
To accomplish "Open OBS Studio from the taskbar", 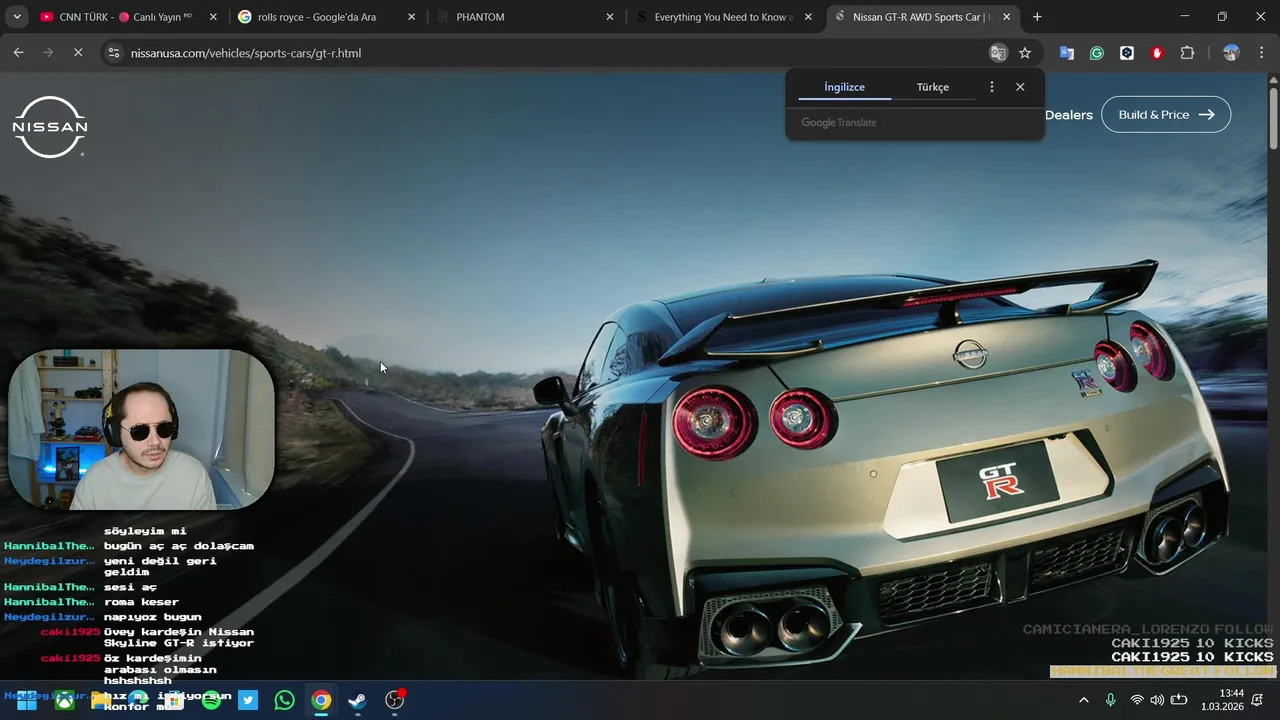I will 395,701.
